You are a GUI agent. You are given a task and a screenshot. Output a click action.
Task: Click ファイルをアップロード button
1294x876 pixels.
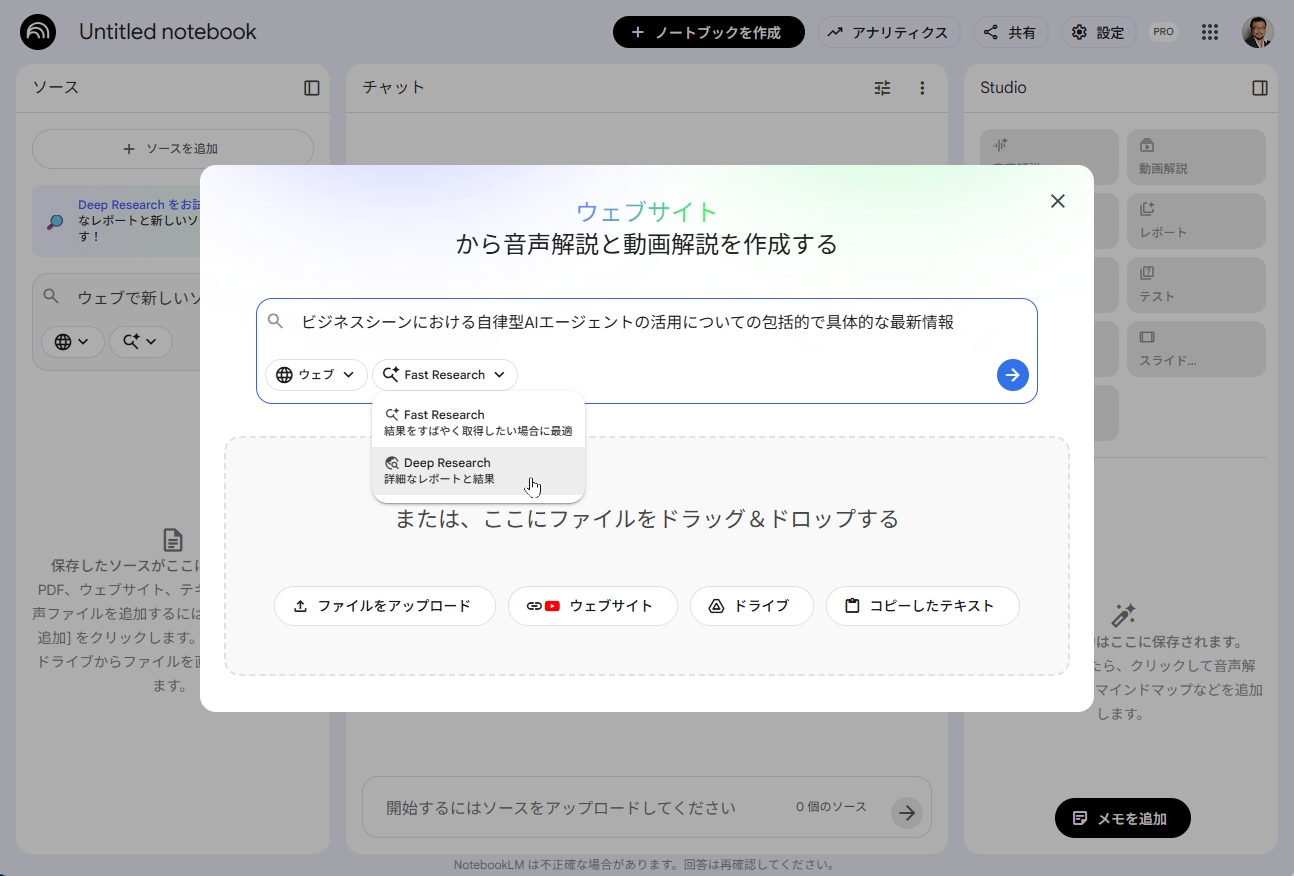tap(385, 606)
